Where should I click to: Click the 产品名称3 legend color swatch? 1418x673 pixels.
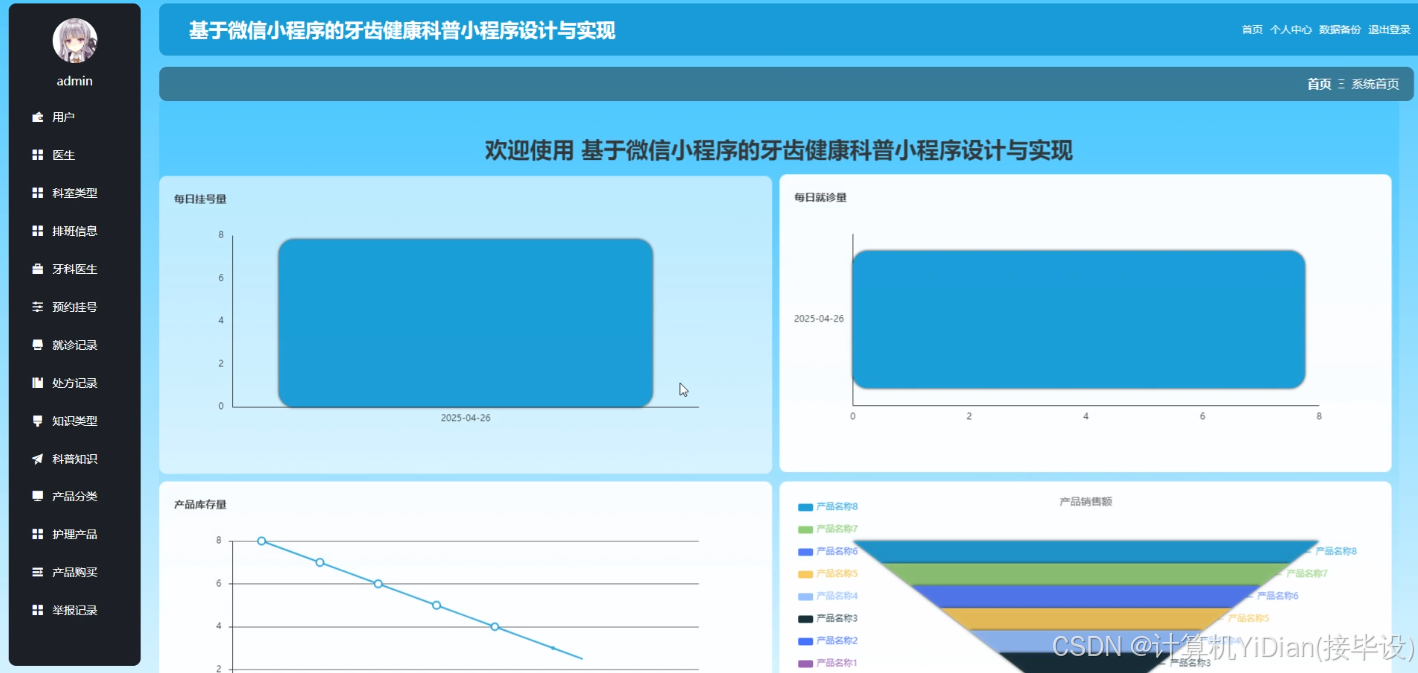pos(805,618)
